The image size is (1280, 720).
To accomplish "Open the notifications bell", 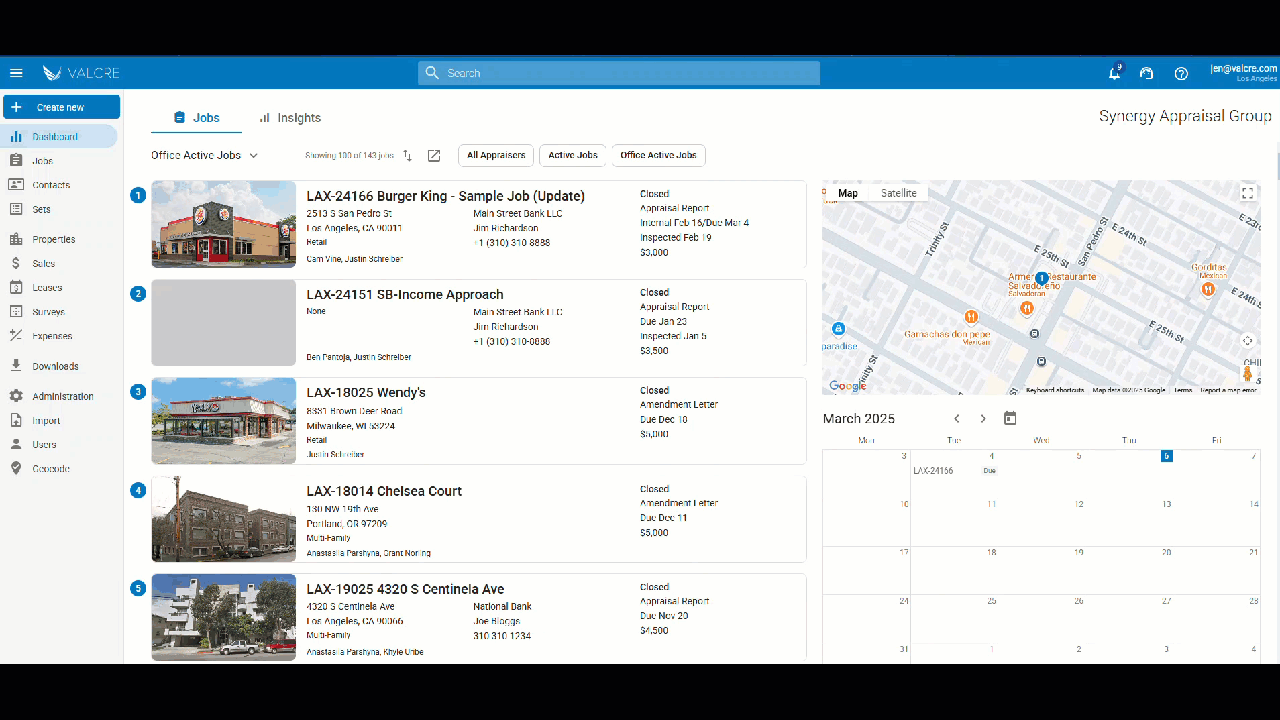I will 1115,73.
